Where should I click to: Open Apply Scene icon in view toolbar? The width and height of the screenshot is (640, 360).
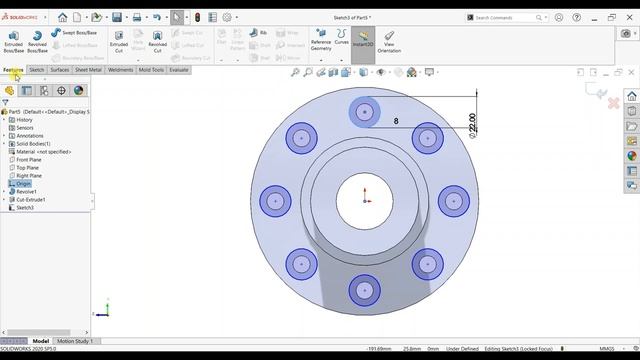pos(411,72)
